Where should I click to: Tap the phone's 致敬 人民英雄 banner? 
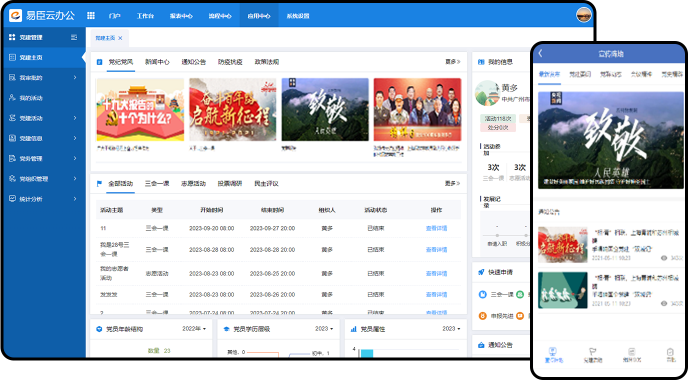pyautogui.click(x=611, y=140)
